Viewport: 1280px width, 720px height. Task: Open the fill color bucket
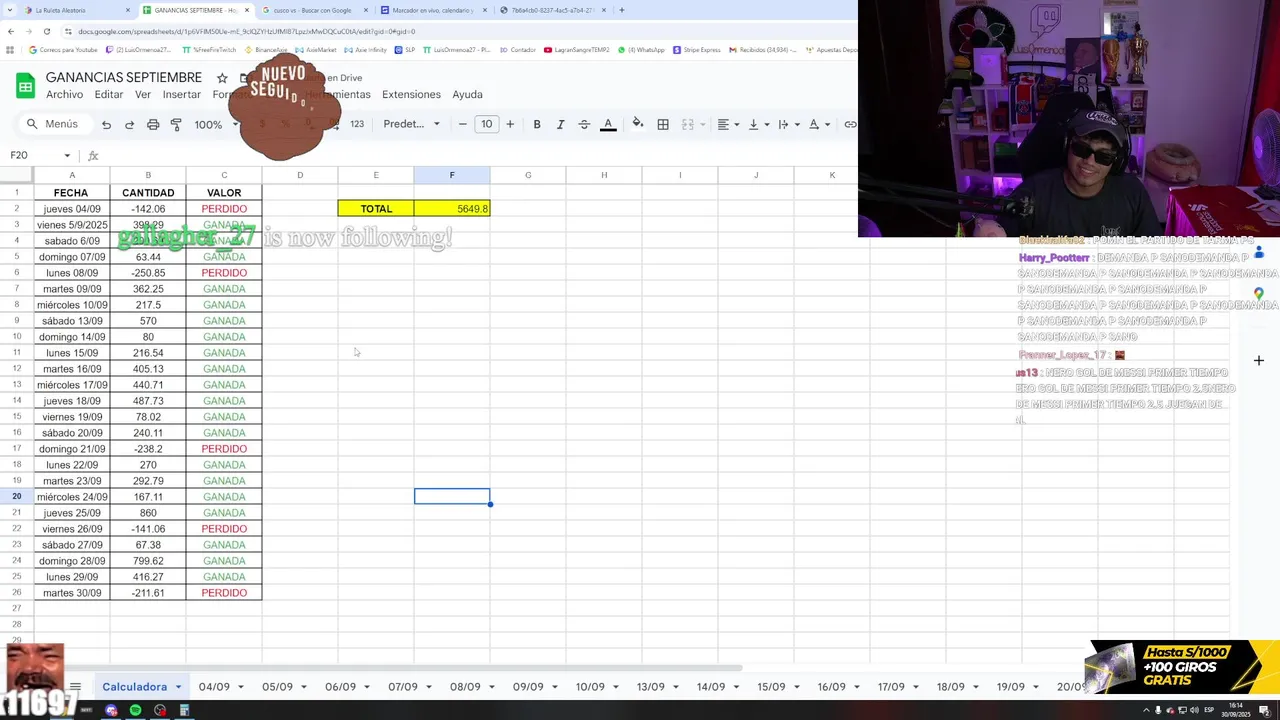[x=638, y=124]
